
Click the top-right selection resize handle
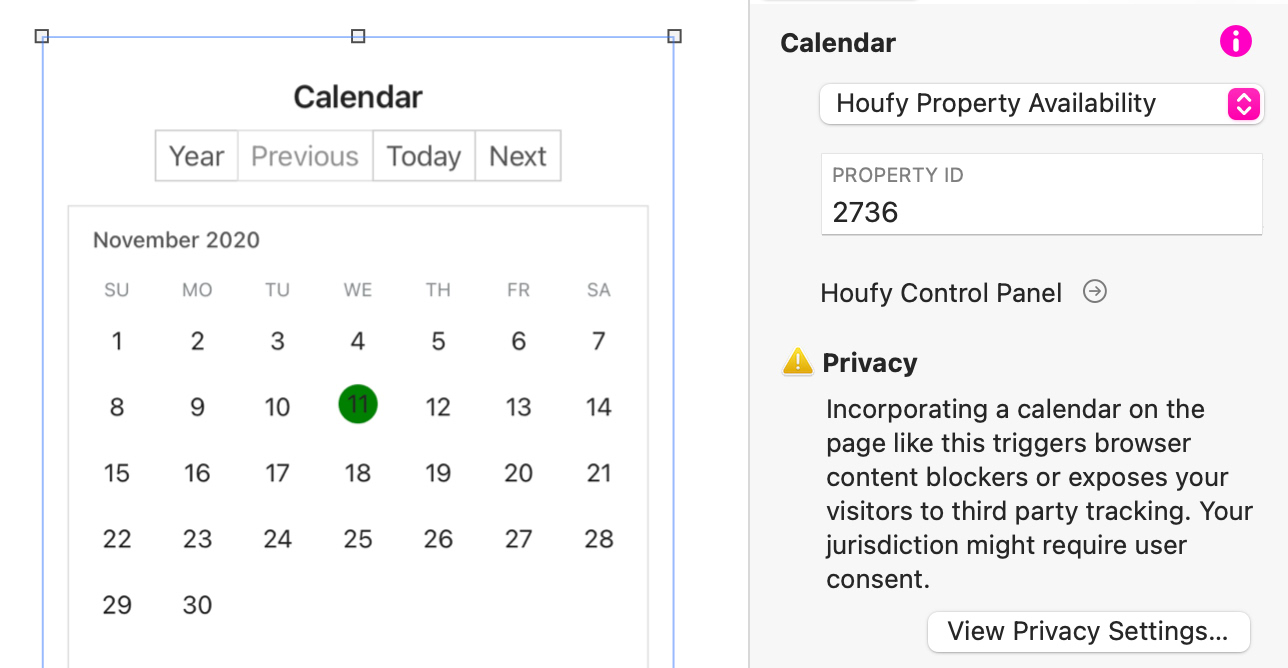point(674,37)
